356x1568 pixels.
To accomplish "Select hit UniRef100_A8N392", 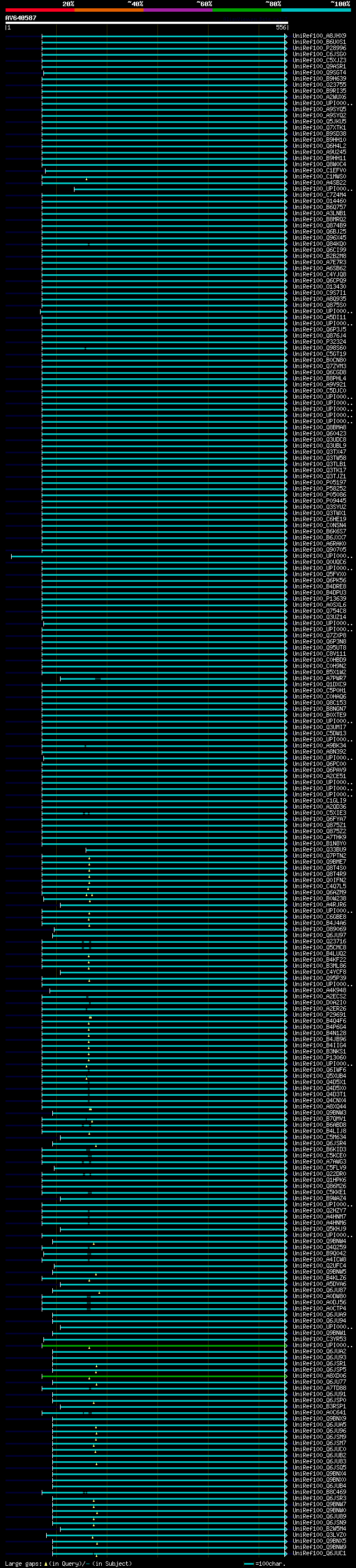I will [319, 752].
